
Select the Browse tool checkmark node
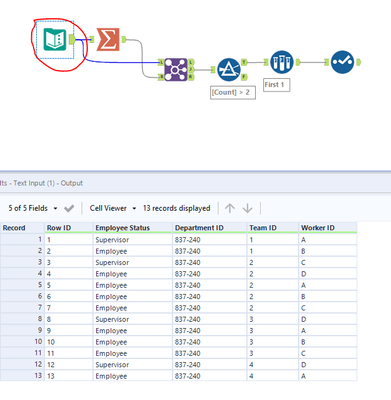coord(343,62)
